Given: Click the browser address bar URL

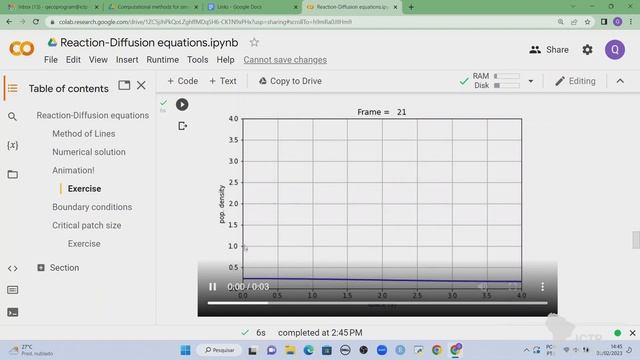Looking at the screenshot, I should click(x=205, y=22).
